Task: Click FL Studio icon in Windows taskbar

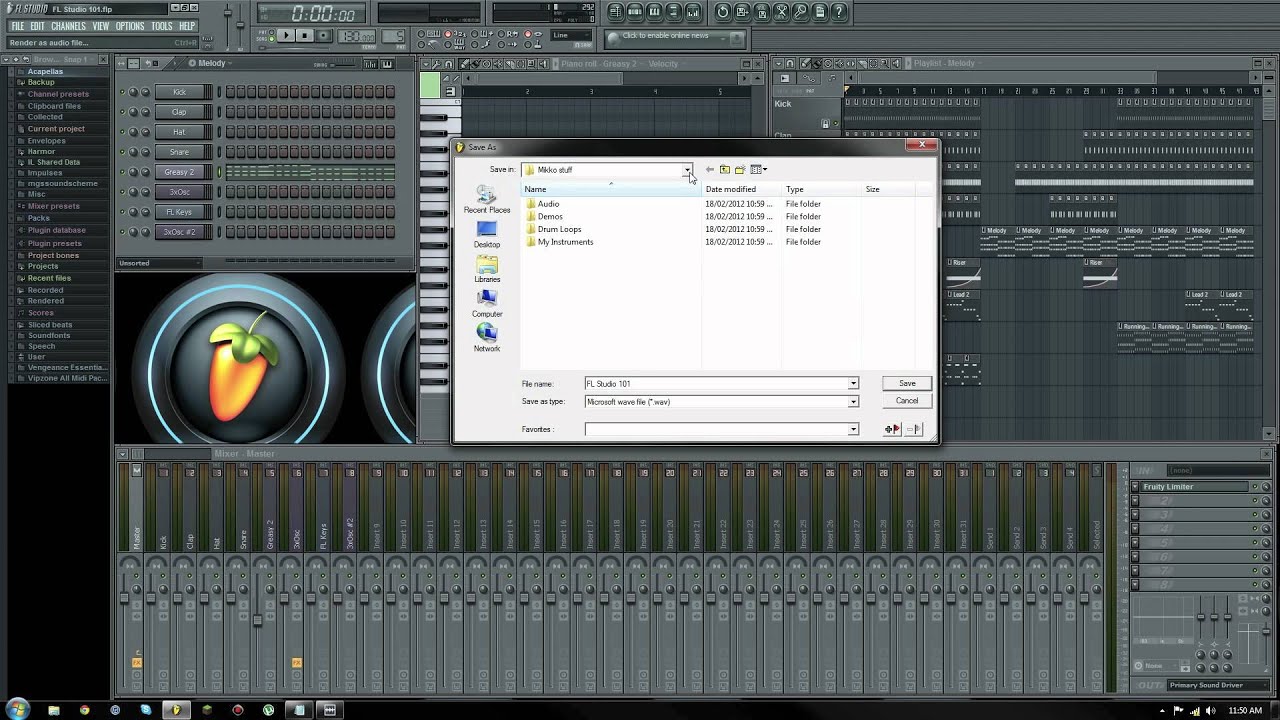Action: [176, 710]
